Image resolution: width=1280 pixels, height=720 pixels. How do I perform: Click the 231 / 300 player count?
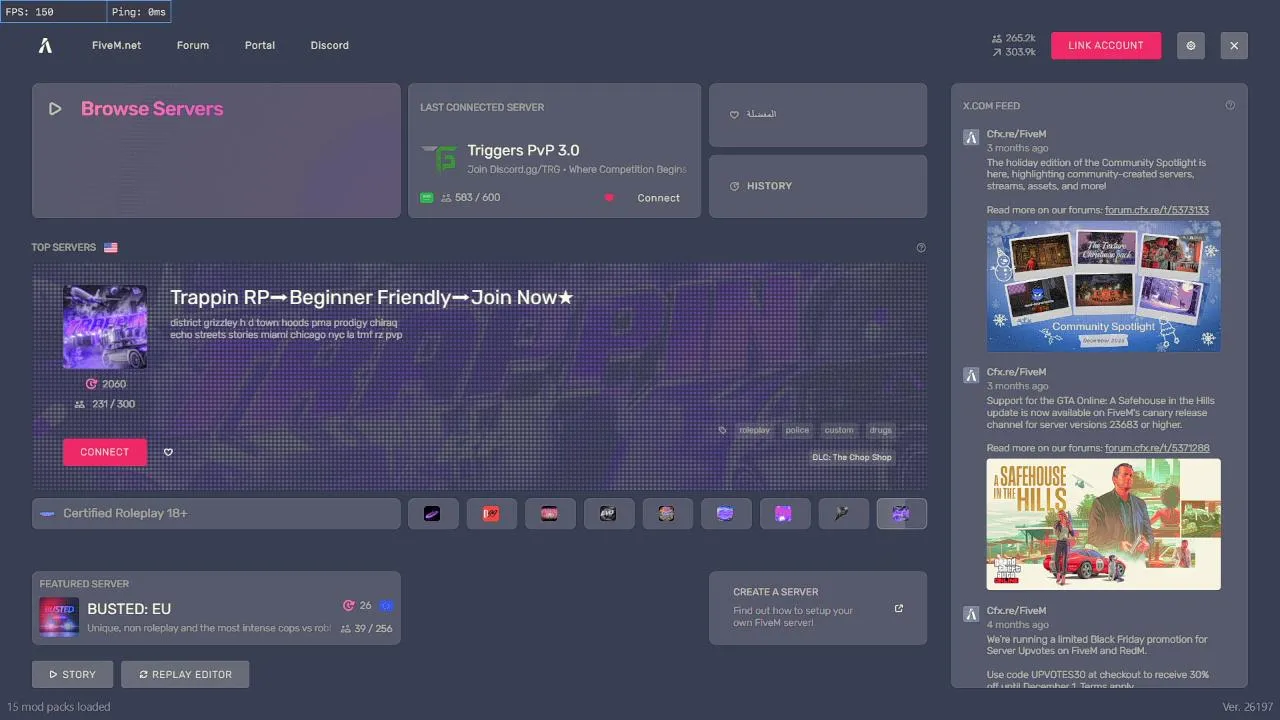point(113,404)
